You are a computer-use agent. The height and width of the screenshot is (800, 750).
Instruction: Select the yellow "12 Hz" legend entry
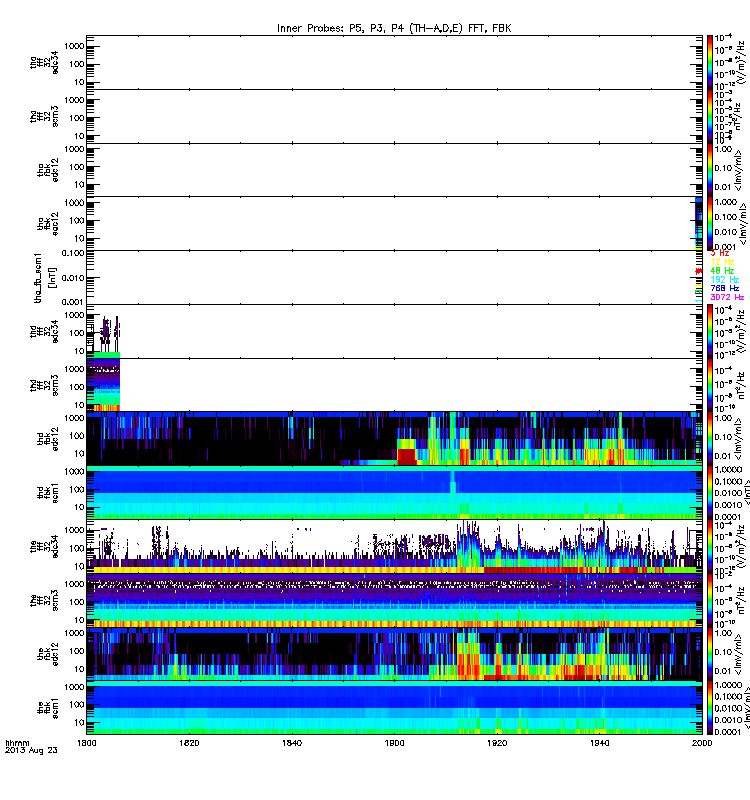pos(722,262)
